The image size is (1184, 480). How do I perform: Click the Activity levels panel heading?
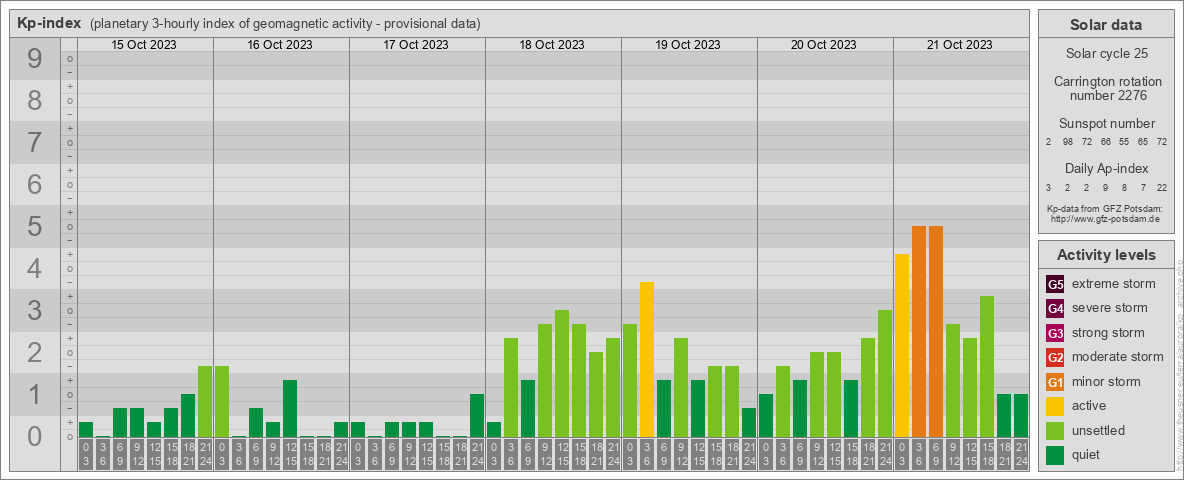(x=1105, y=255)
